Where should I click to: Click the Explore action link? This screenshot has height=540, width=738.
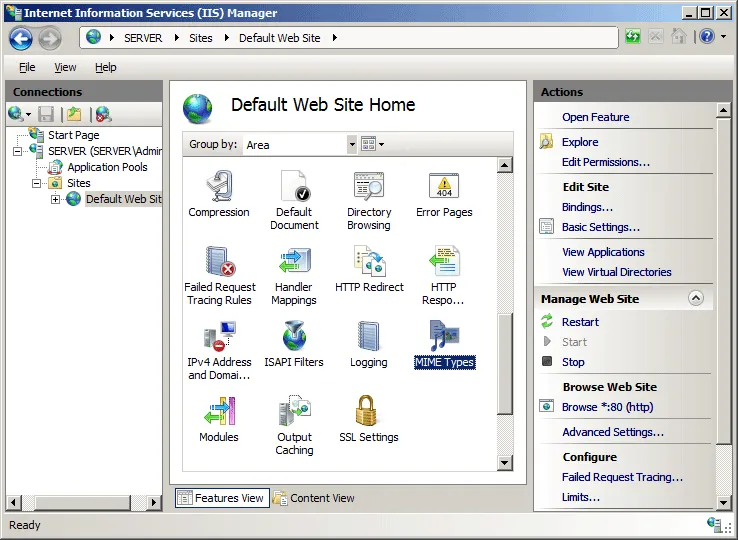pyautogui.click(x=580, y=142)
